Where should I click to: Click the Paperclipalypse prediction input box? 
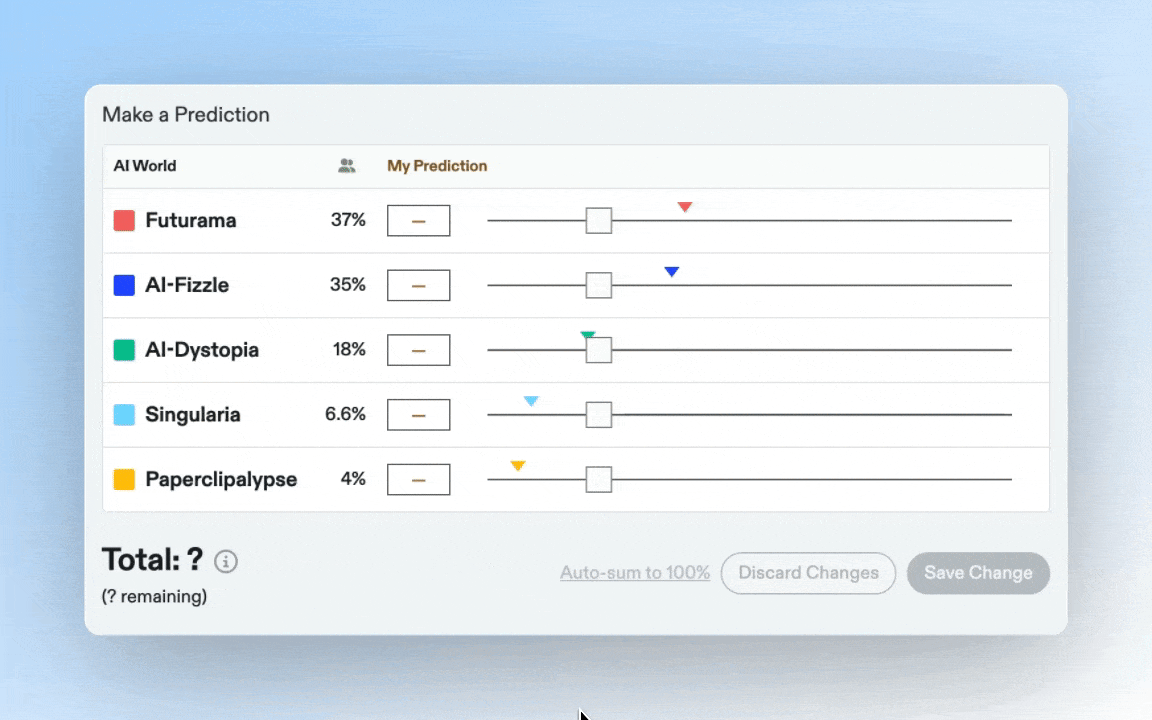418,479
